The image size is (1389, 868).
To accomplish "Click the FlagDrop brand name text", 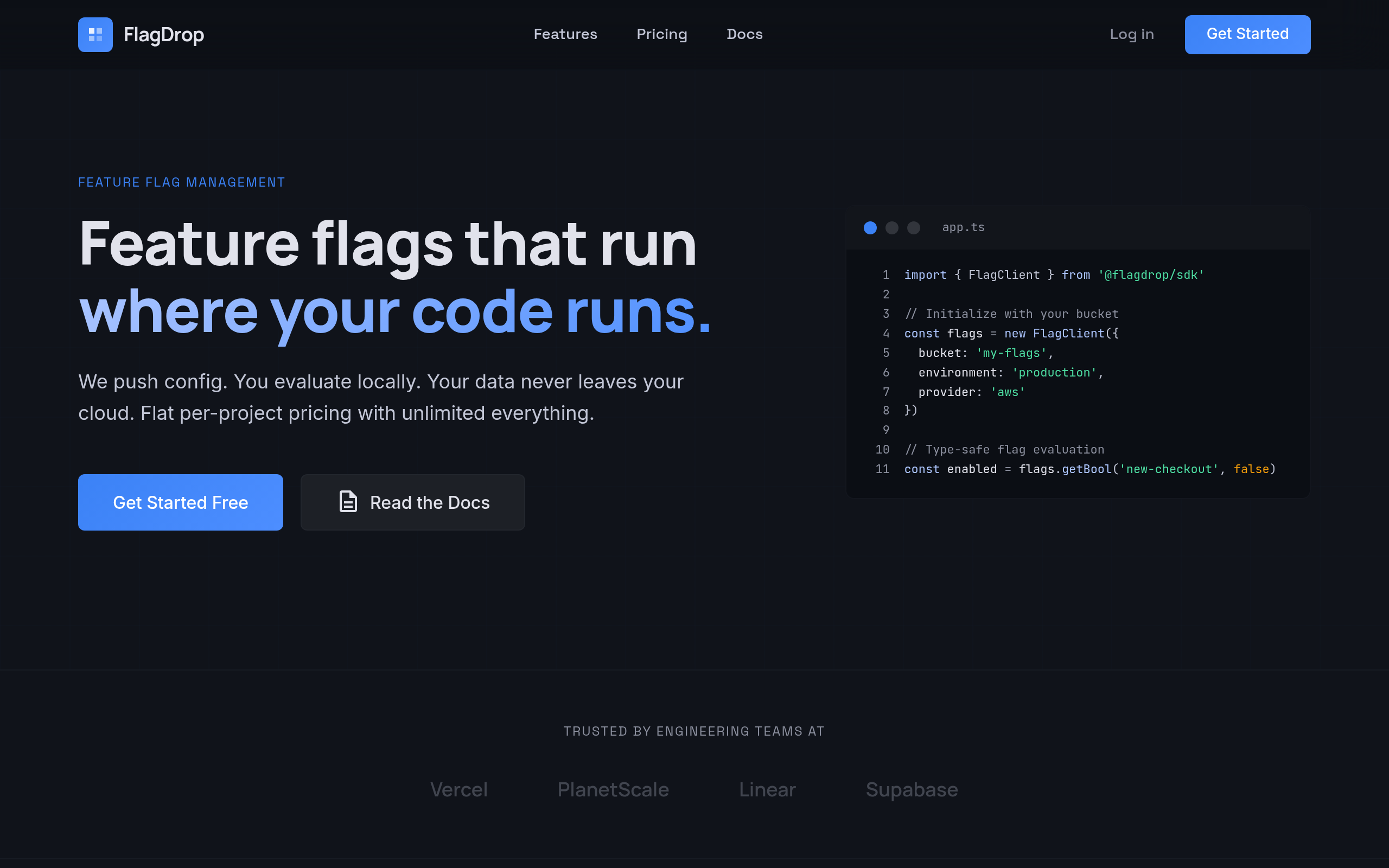I will (x=163, y=34).
